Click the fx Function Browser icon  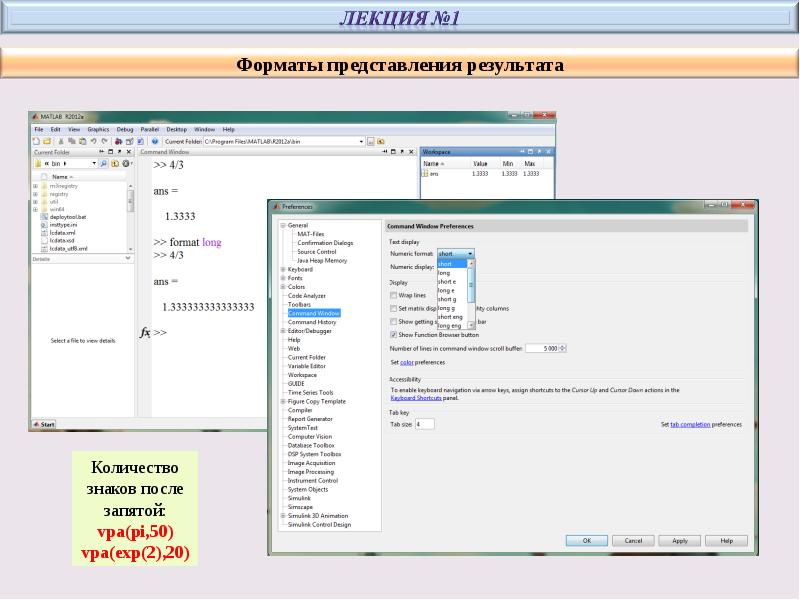pyautogui.click(x=145, y=332)
